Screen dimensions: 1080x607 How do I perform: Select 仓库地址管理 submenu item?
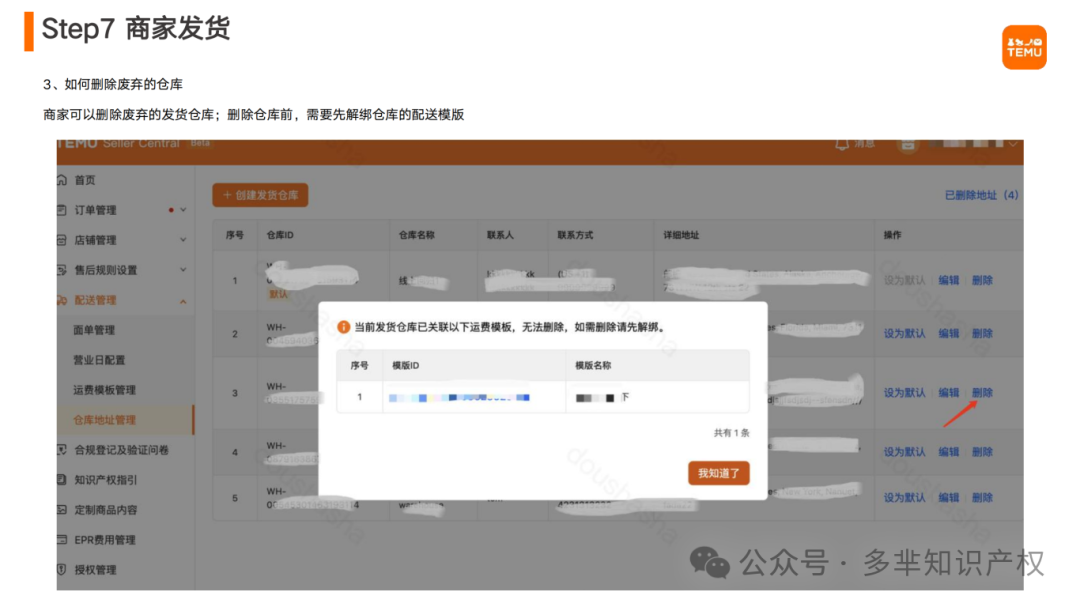pos(104,420)
